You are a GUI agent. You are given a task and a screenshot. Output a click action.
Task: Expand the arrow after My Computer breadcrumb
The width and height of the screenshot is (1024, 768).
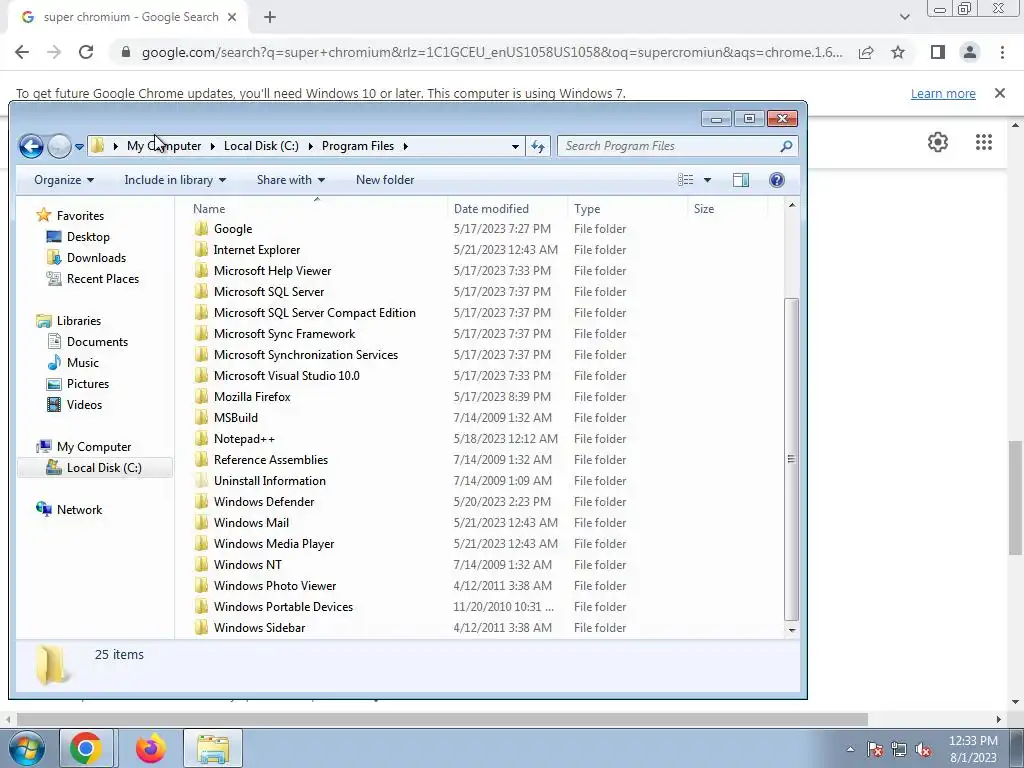[213, 146]
